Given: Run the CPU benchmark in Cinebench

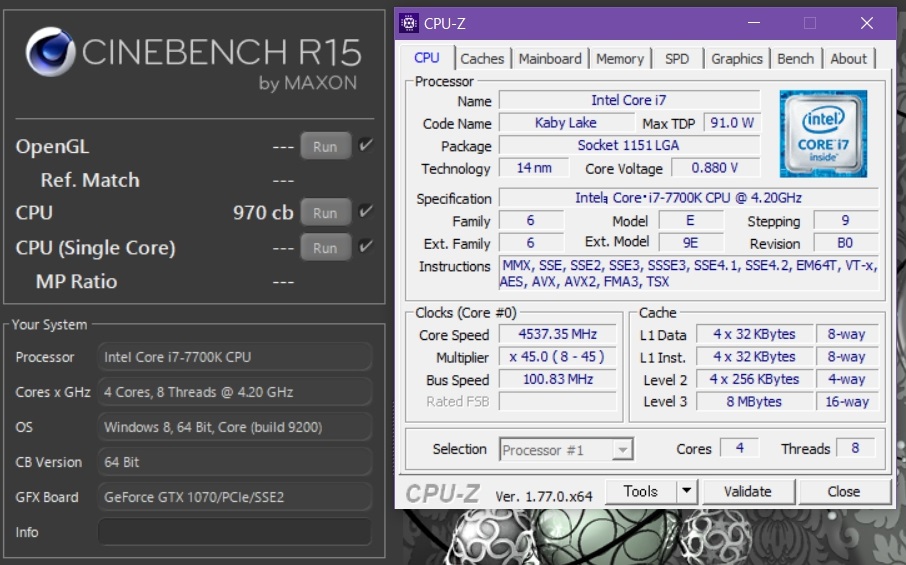Looking at the screenshot, I should click(325, 213).
